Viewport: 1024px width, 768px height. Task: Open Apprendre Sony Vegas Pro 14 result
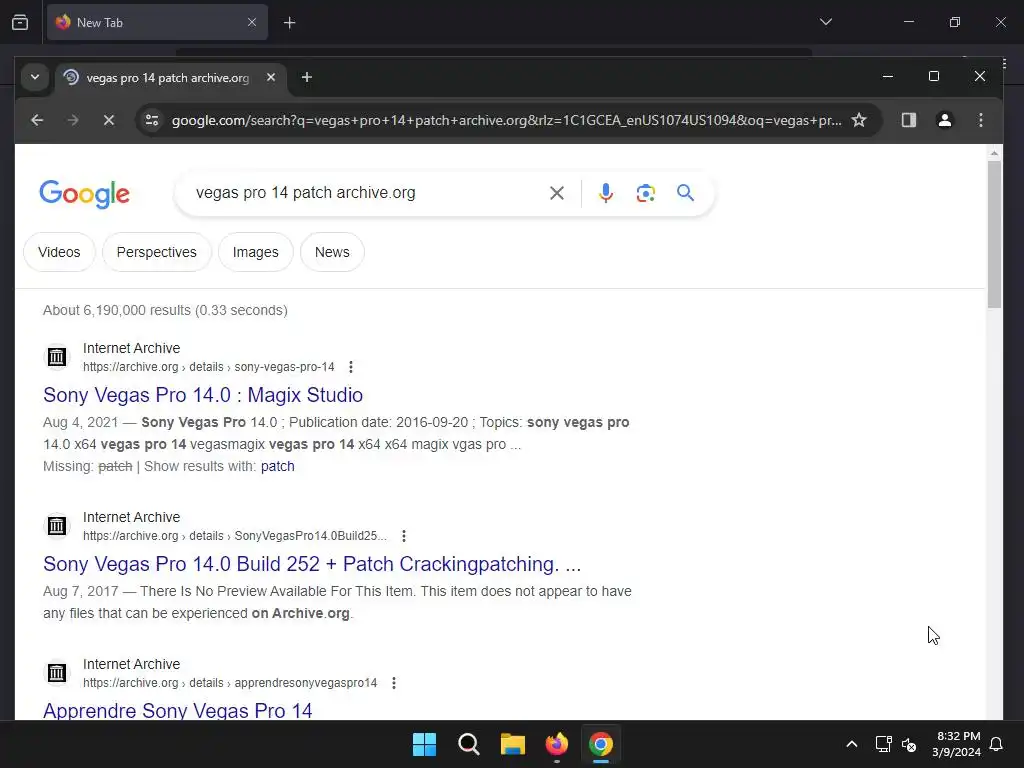click(x=178, y=711)
